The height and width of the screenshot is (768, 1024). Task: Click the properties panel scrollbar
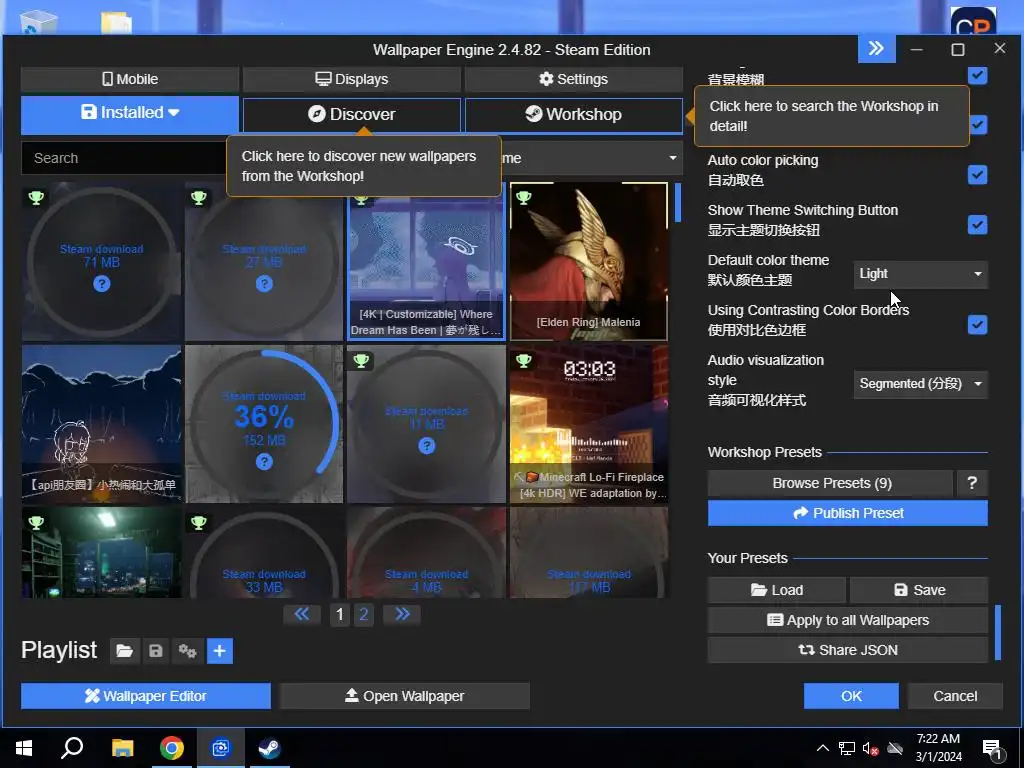998,632
